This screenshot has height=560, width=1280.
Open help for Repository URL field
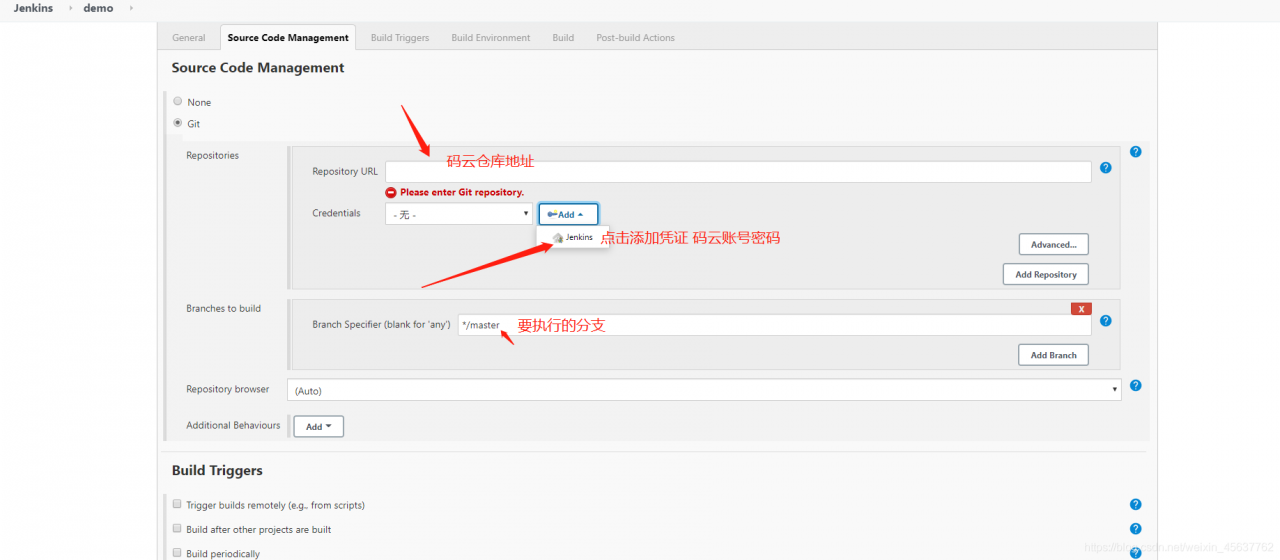coord(1105,168)
